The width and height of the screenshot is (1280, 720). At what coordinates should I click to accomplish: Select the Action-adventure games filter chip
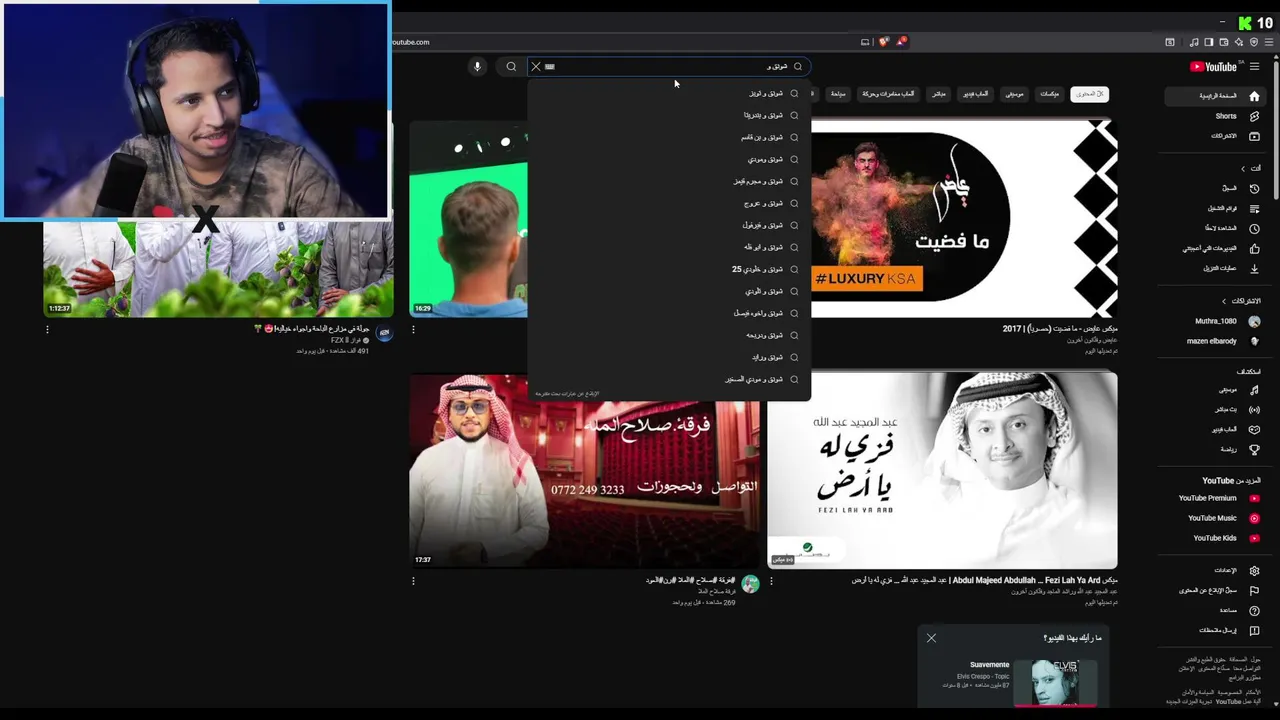point(888,94)
